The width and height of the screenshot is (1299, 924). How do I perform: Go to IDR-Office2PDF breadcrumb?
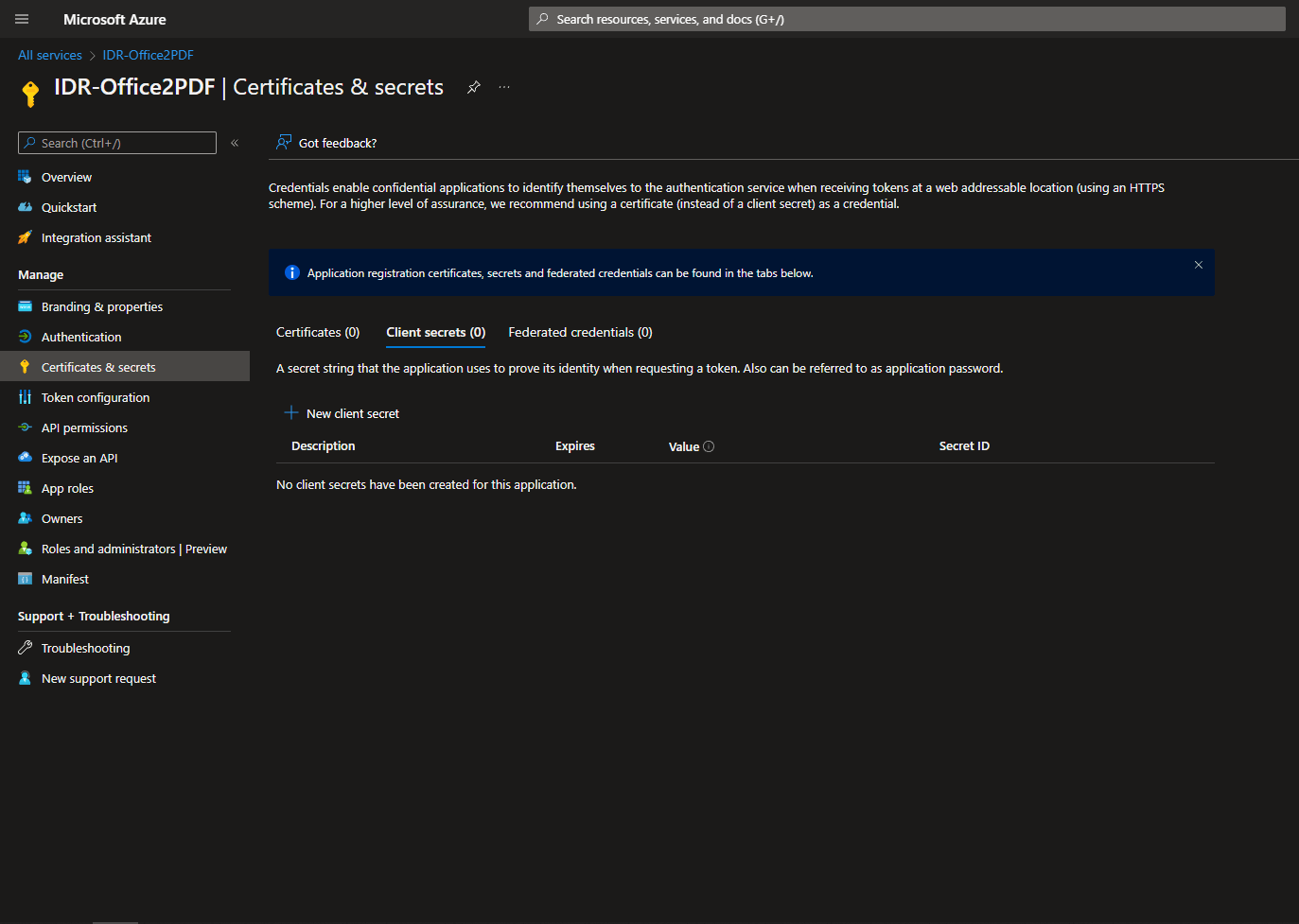(148, 55)
